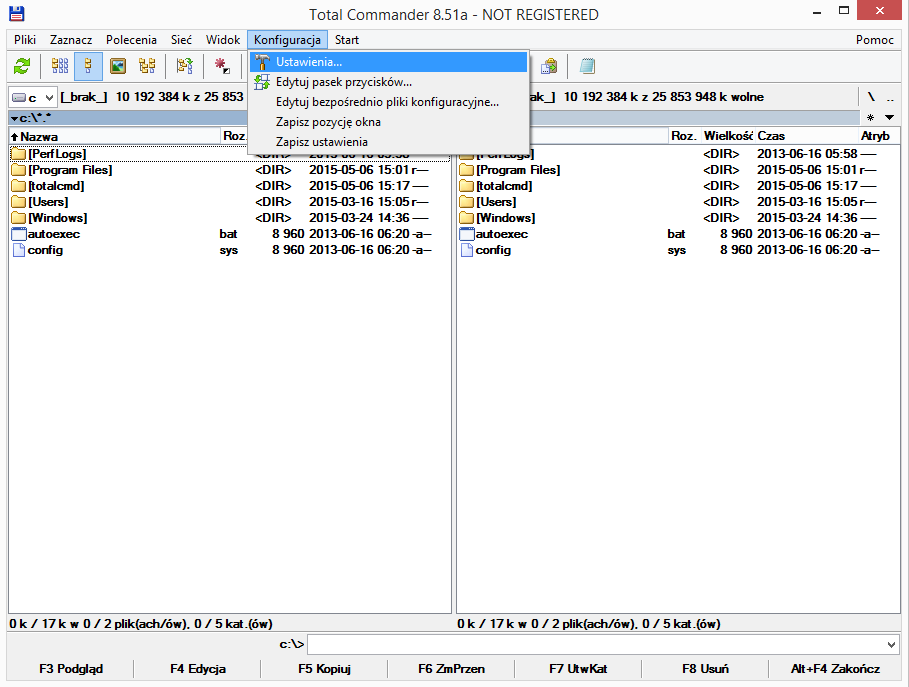The width and height of the screenshot is (909, 687).
Task: Click folder icon of [totalcmd] in right panel
Action: click(x=467, y=186)
